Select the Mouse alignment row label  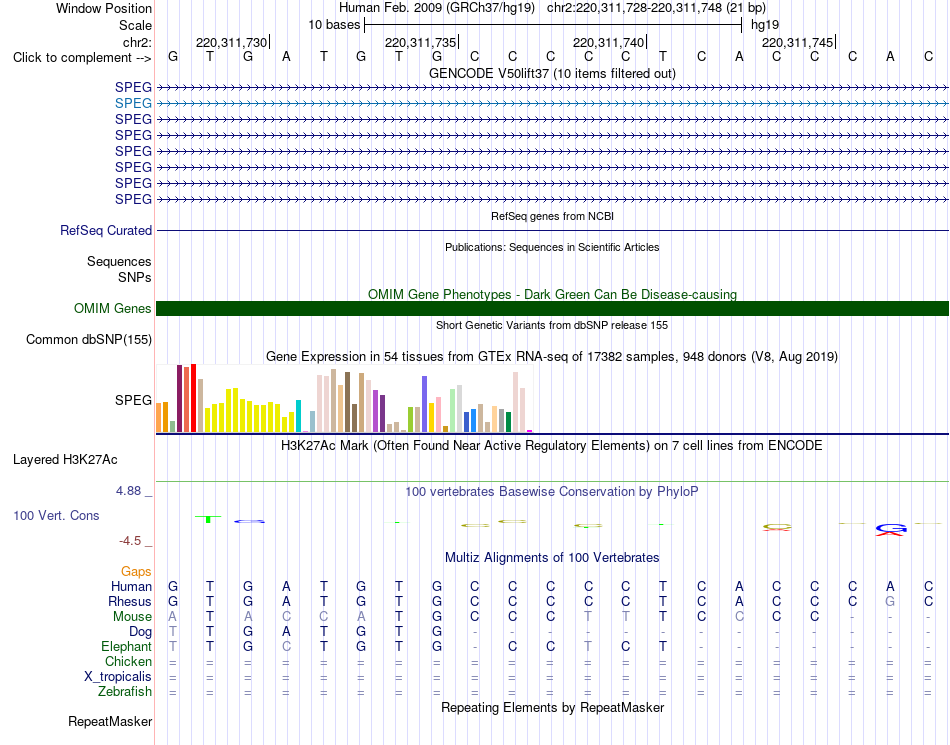tap(132, 617)
